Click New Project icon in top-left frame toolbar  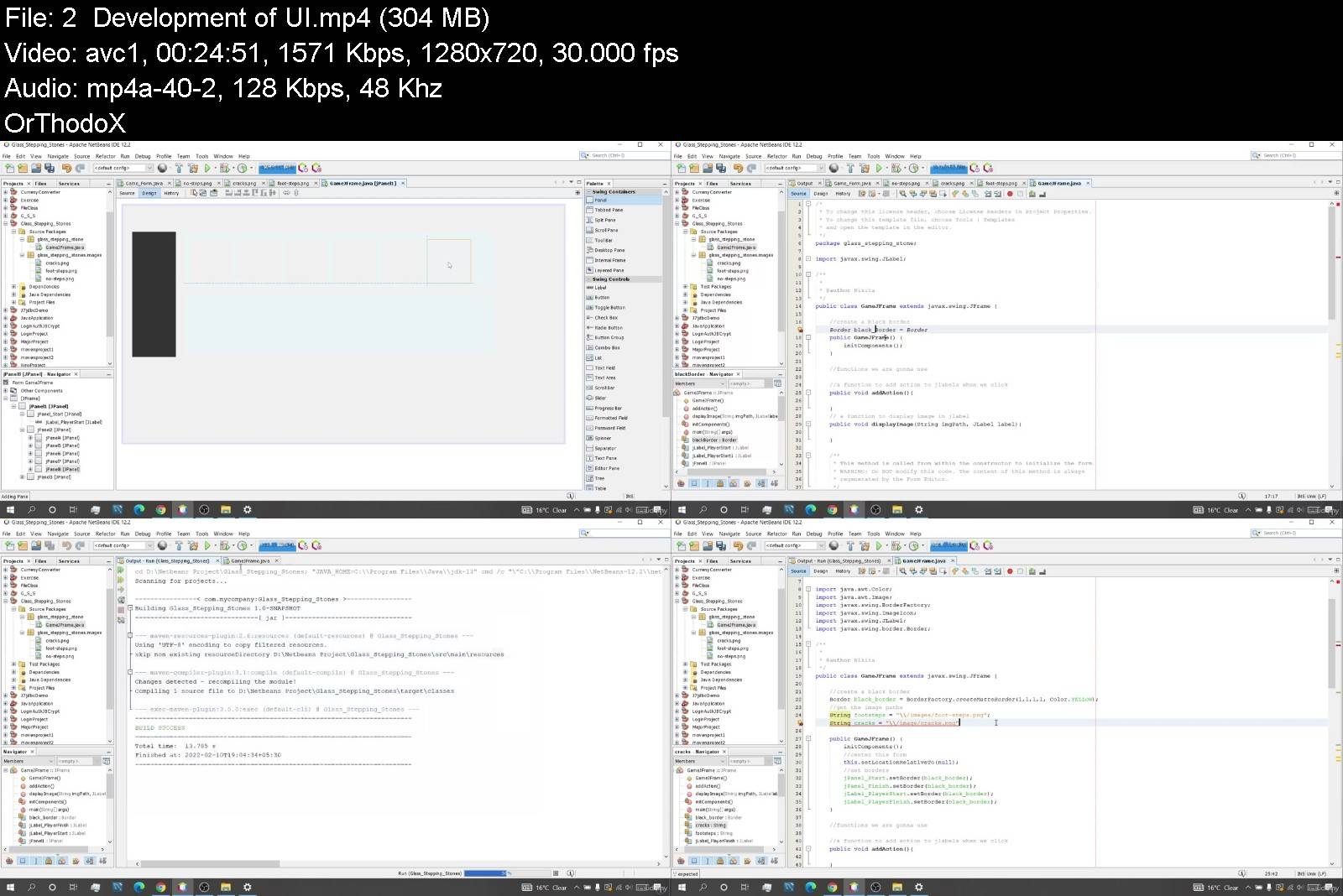[24, 169]
